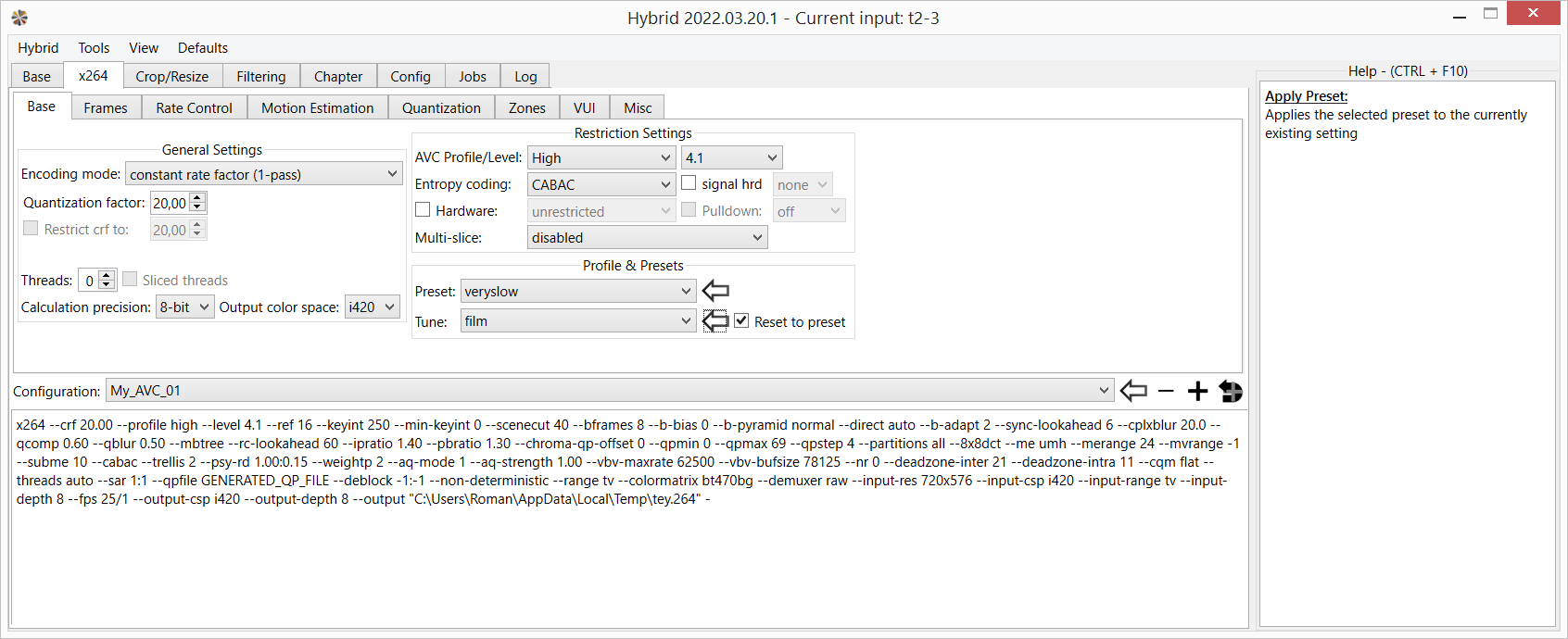Switch to the Log tab
The image size is (1568, 639).
click(525, 77)
